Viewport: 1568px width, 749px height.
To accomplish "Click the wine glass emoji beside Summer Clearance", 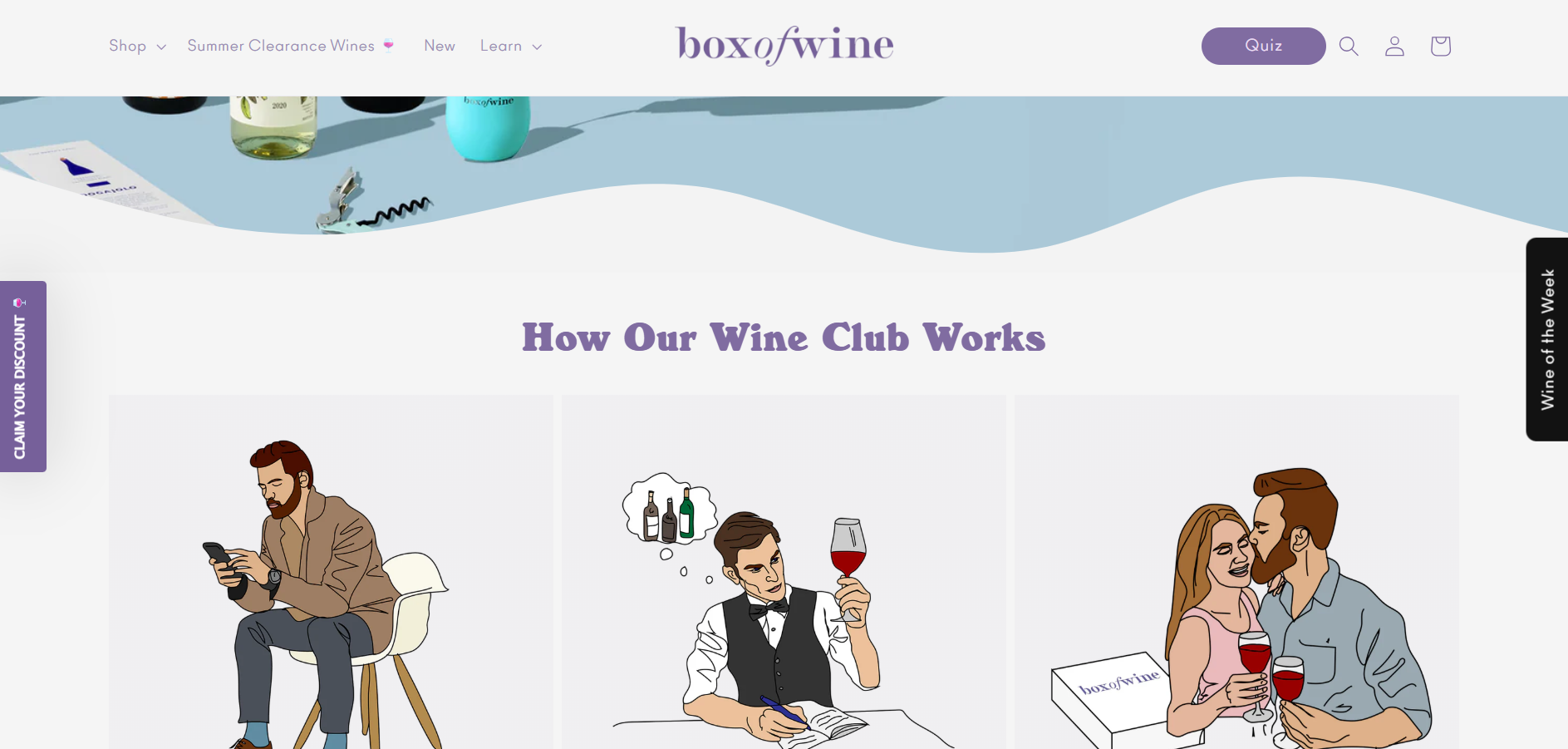I will pyautogui.click(x=388, y=46).
